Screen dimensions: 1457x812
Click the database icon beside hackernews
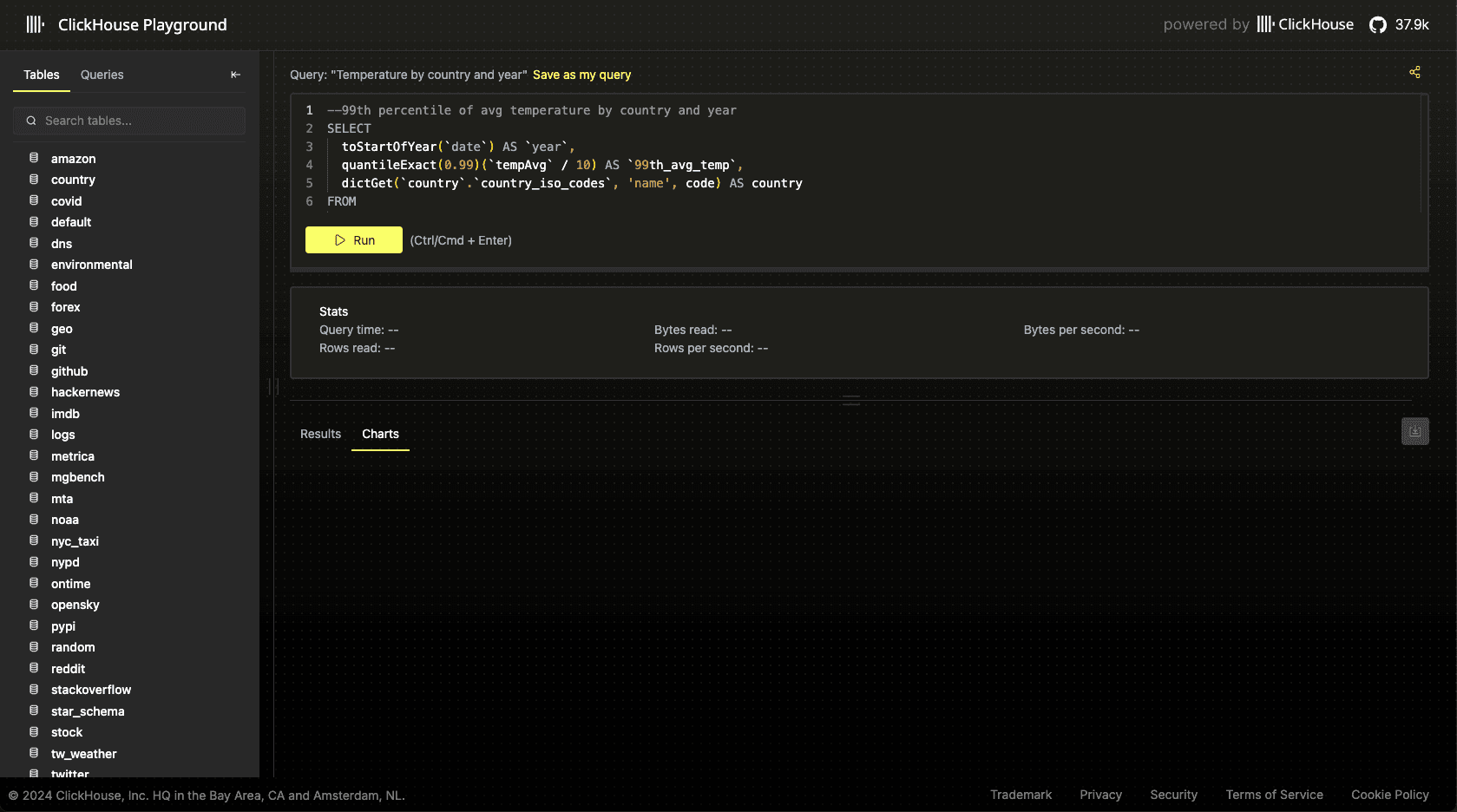click(34, 391)
